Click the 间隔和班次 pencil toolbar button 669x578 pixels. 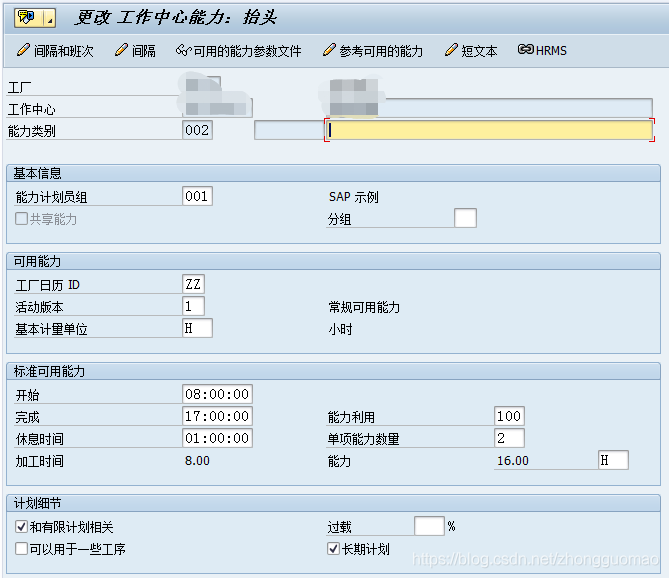click(56, 50)
